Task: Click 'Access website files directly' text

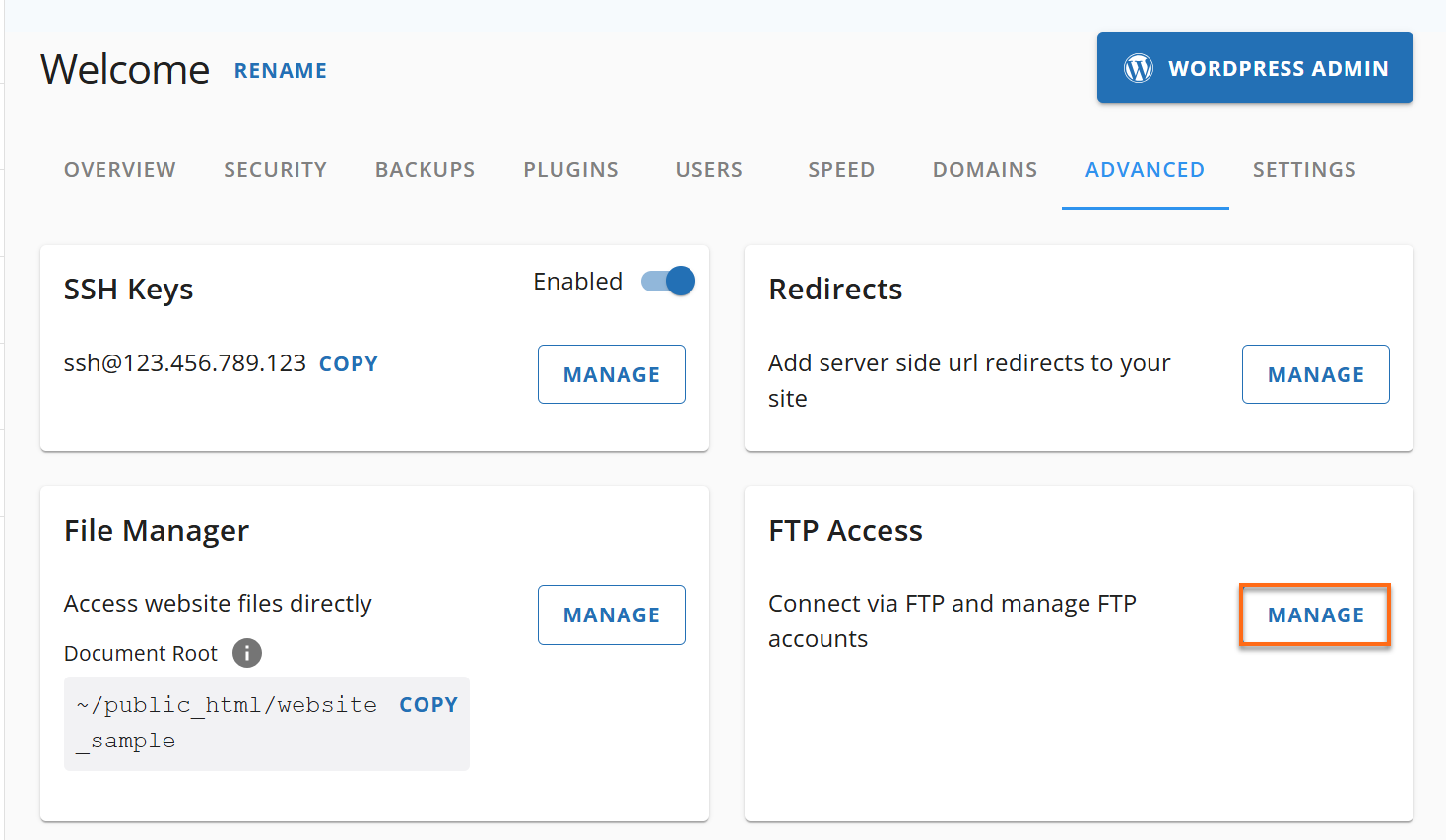Action: click(x=218, y=604)
